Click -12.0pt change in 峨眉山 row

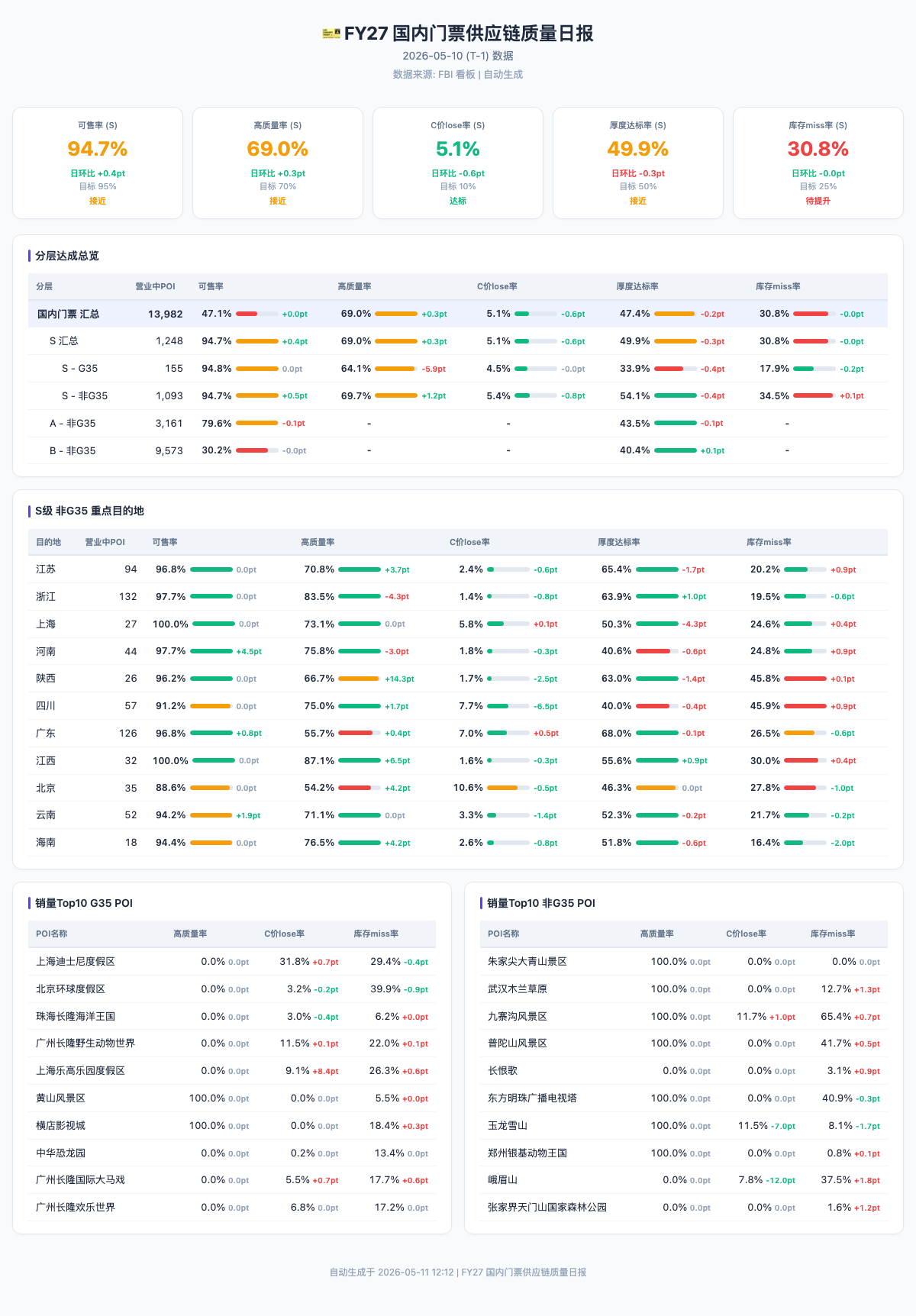pyautogui.click(x=781, y=1180)
